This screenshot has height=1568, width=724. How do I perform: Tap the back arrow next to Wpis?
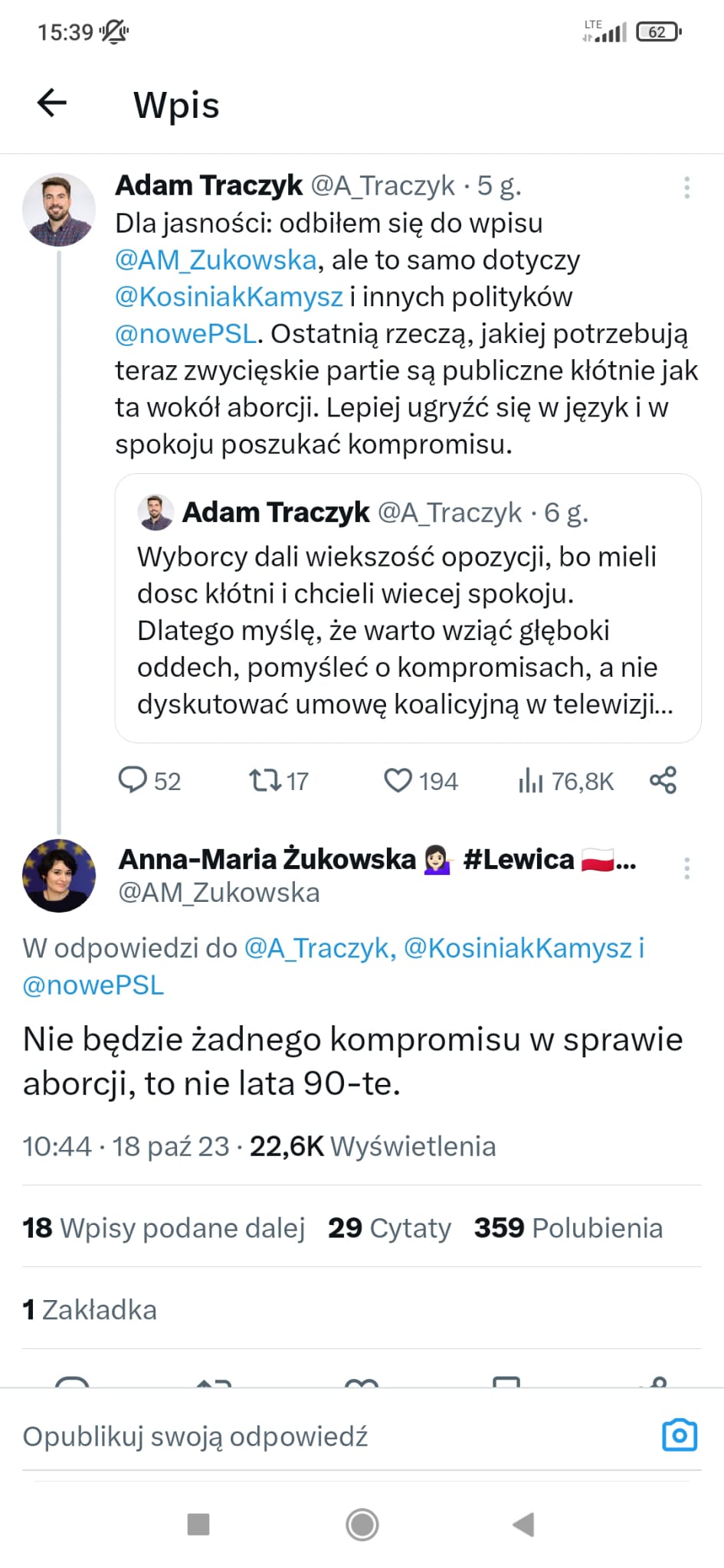[52, 103]
